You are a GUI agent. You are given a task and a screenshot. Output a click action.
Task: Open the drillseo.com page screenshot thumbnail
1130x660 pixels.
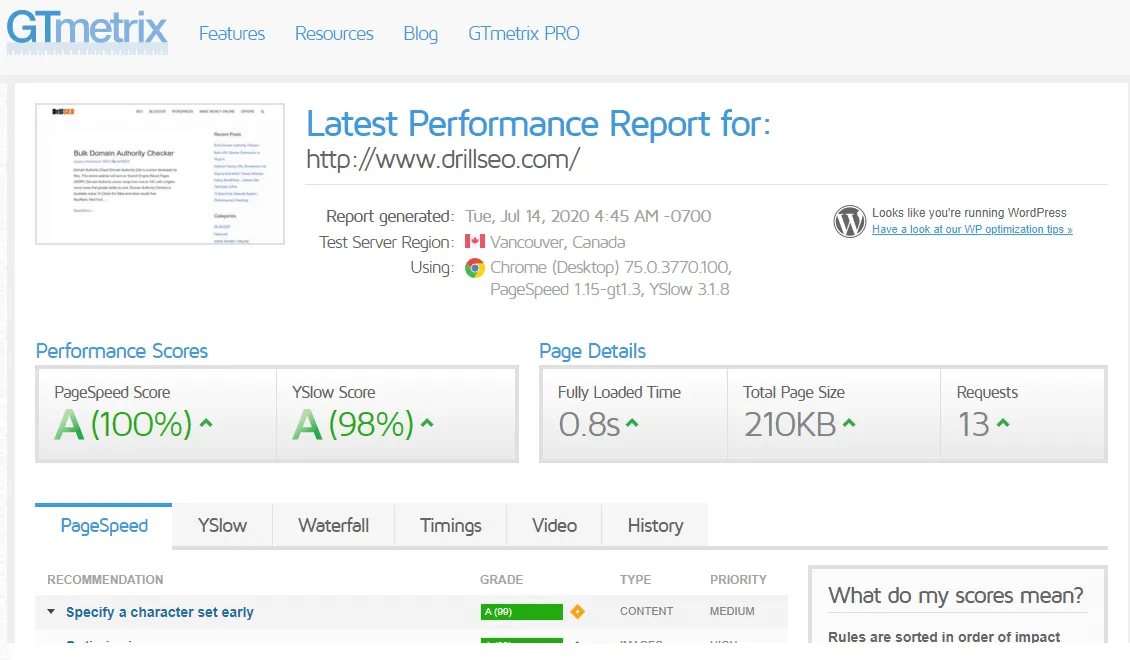click(x=160, y=174)
